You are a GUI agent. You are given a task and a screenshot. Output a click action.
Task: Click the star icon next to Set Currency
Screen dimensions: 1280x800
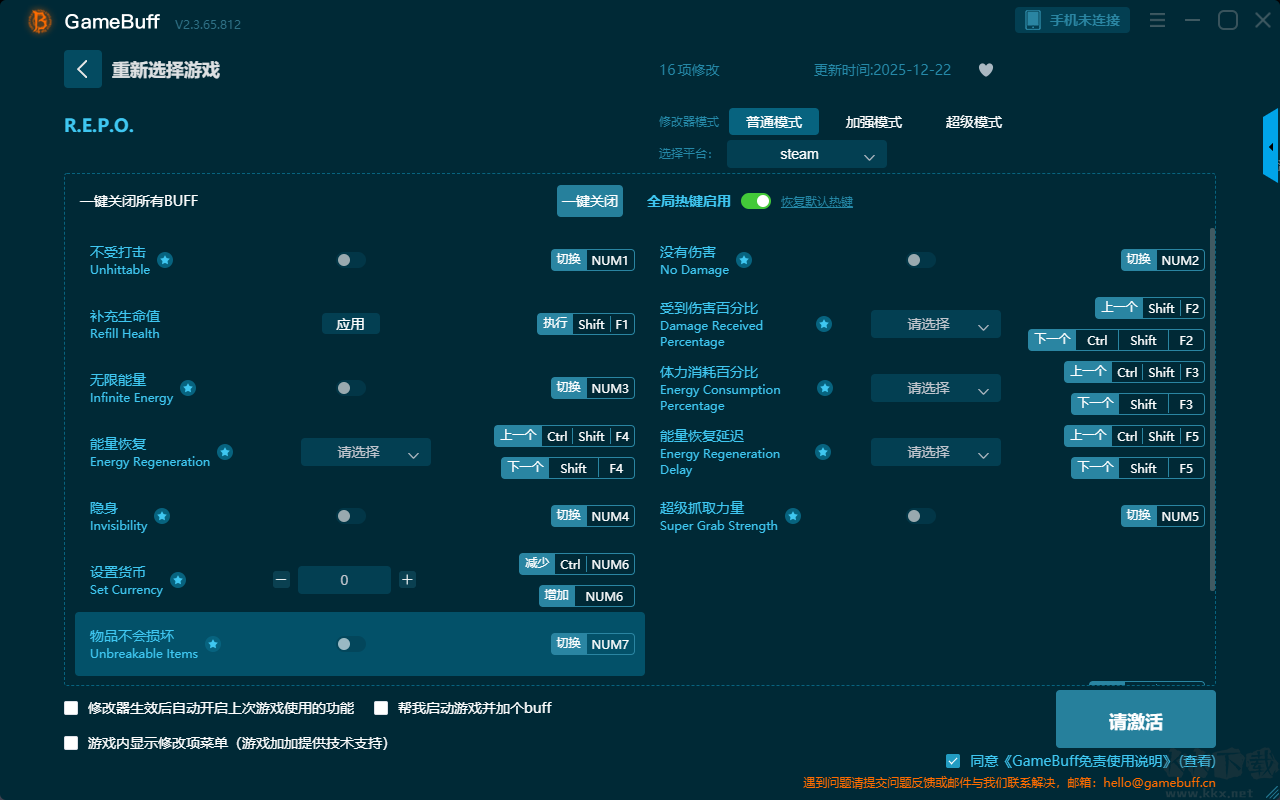(x=177, y=580)
